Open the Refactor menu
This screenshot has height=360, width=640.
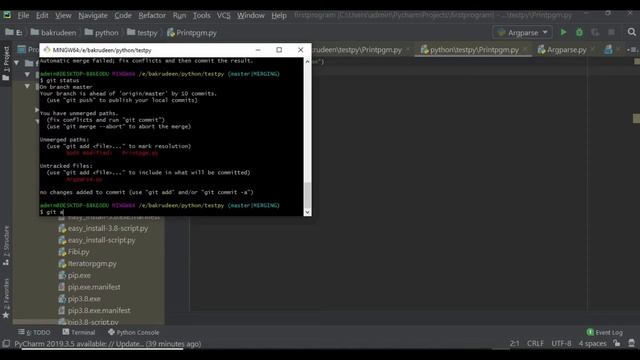[152, 16]
